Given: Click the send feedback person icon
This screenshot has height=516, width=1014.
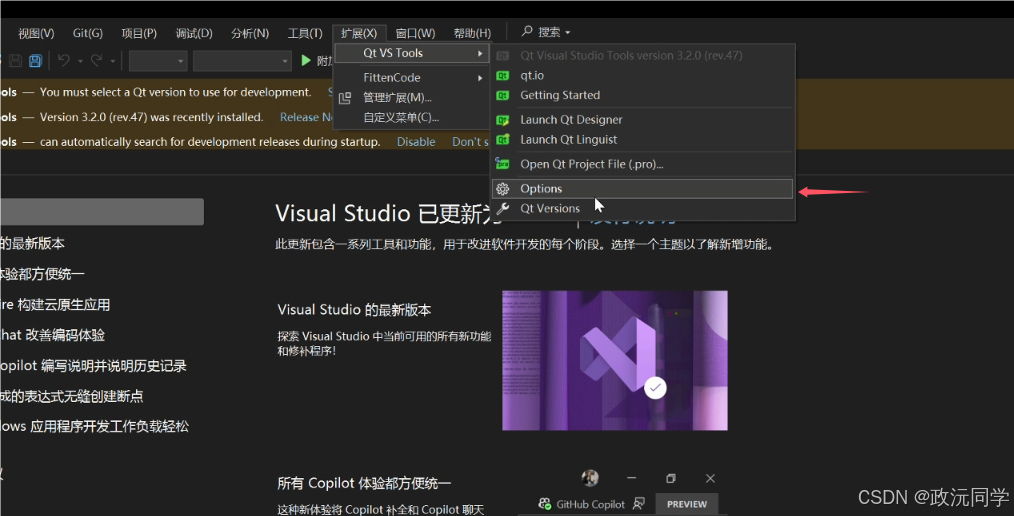Looking at the screenshot, I should pyautogui.click(x=638, y=504).
